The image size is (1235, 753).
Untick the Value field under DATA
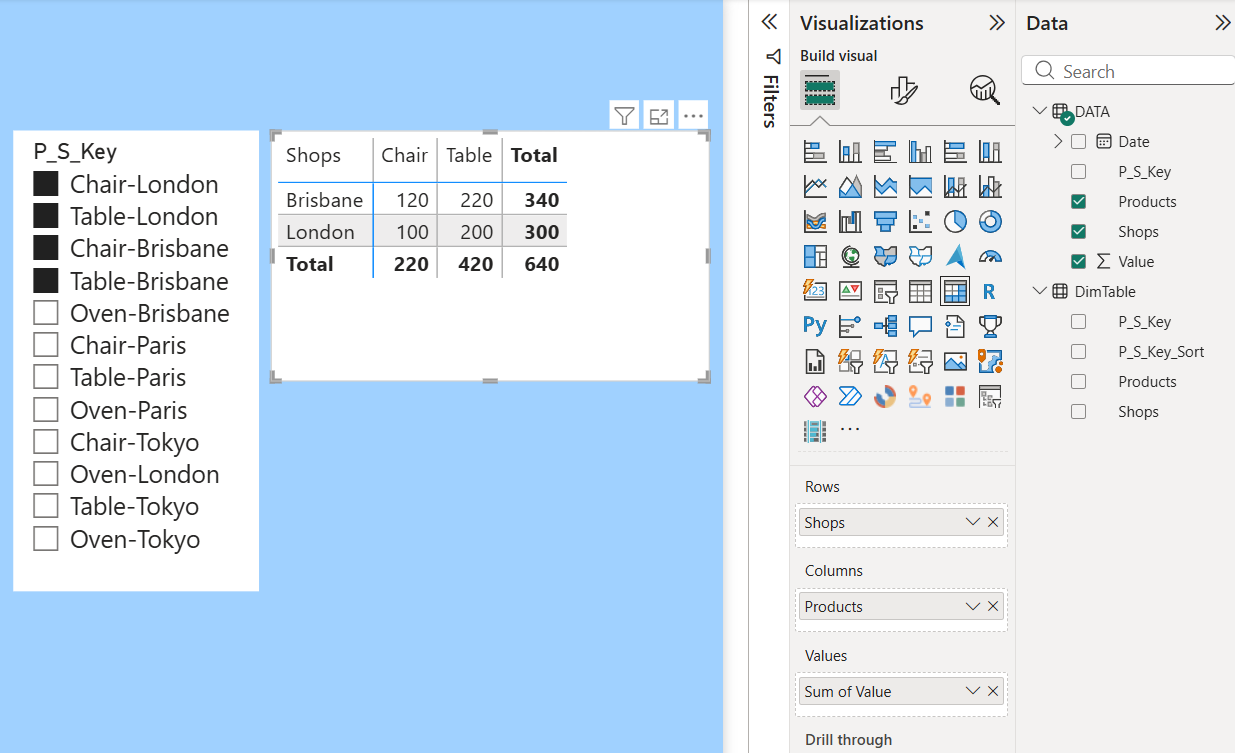coord(1078,262)
